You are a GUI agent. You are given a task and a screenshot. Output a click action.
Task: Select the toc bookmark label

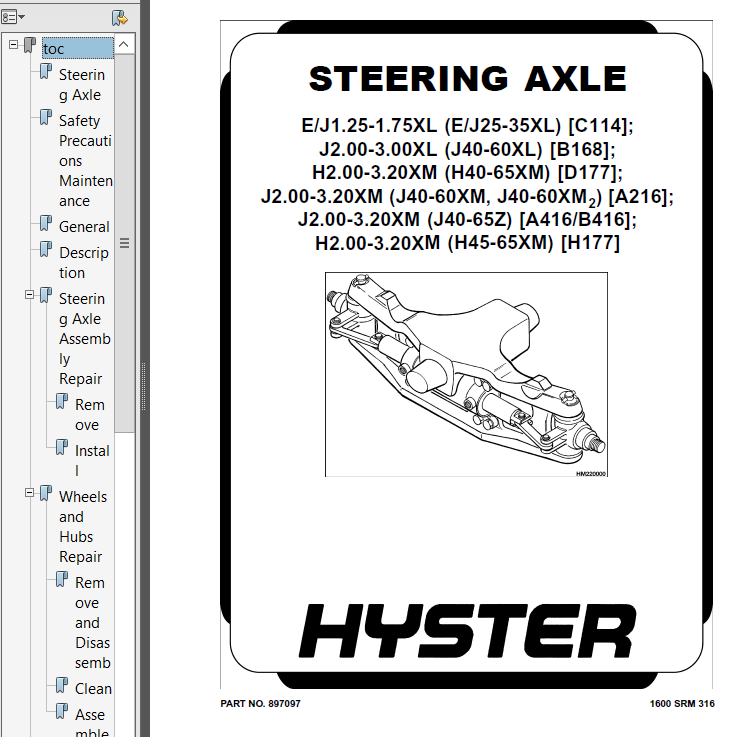78,49
